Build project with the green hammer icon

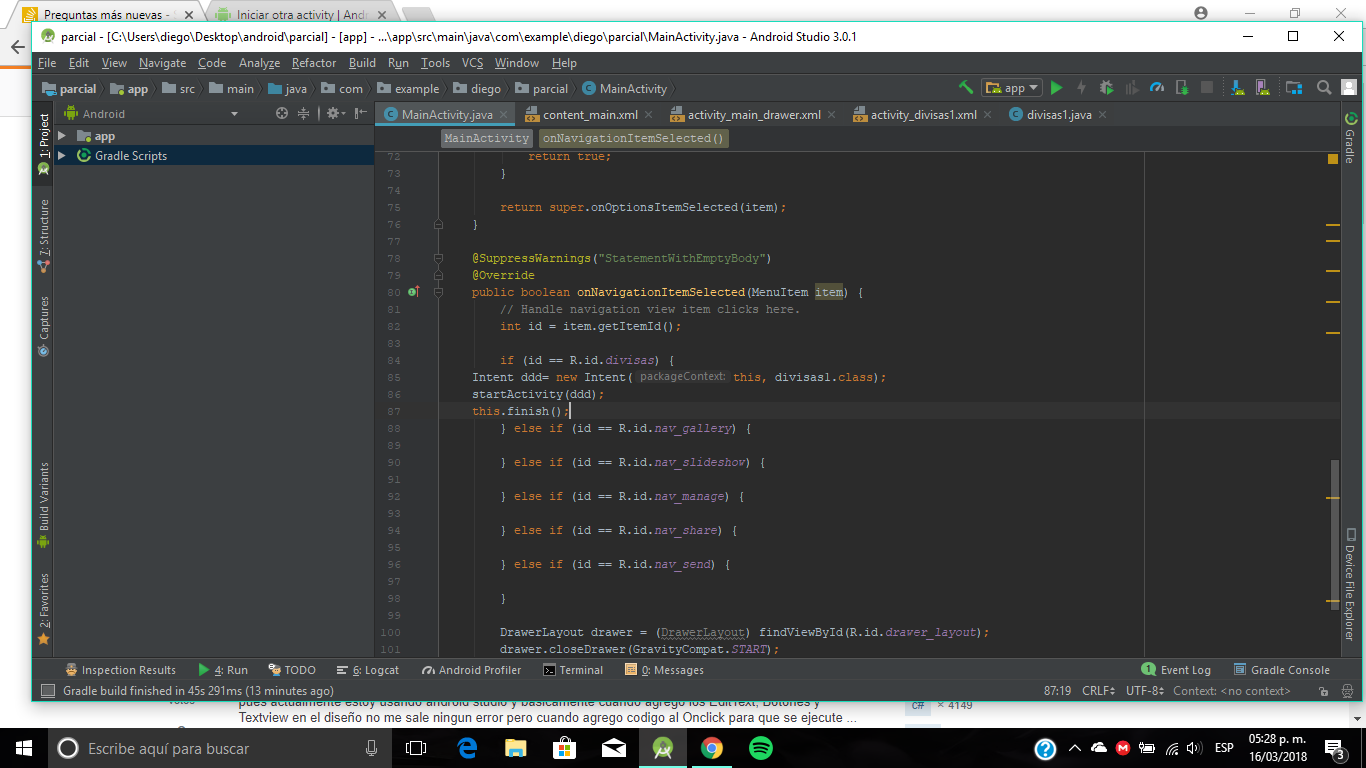(965, 88)
